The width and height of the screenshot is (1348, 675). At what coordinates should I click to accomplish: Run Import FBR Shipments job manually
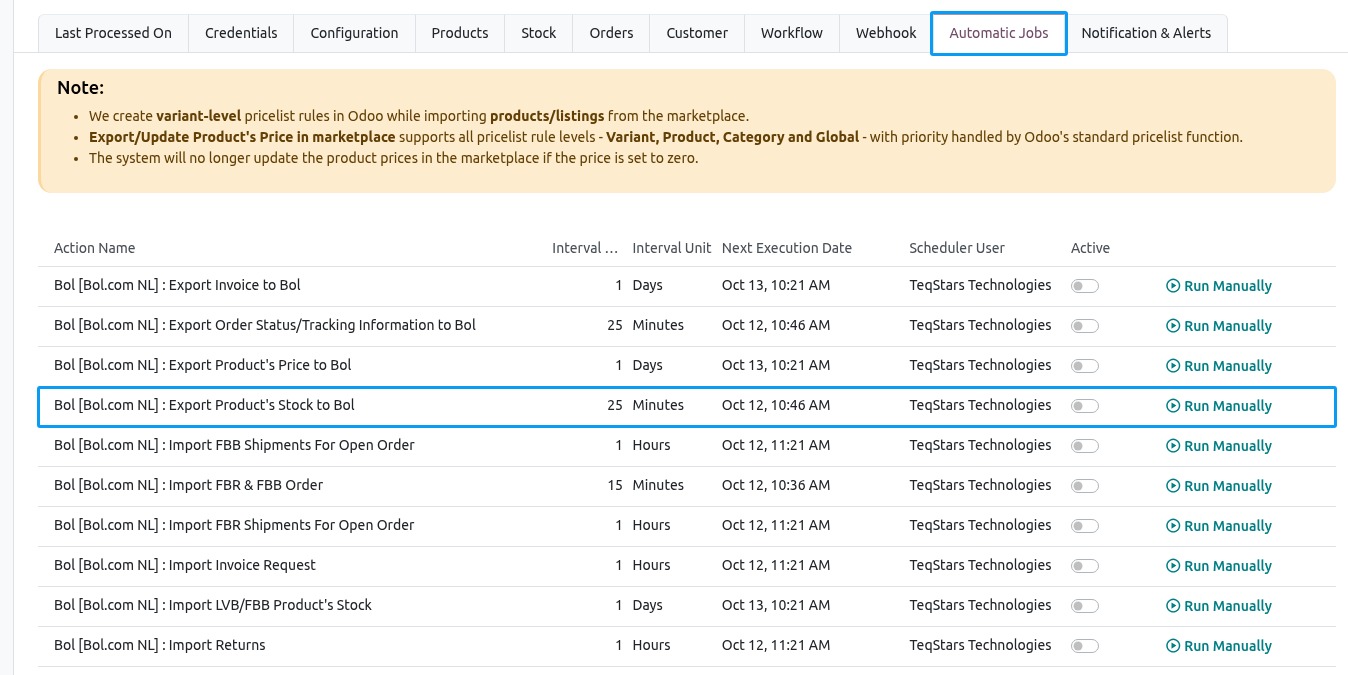1219,526
